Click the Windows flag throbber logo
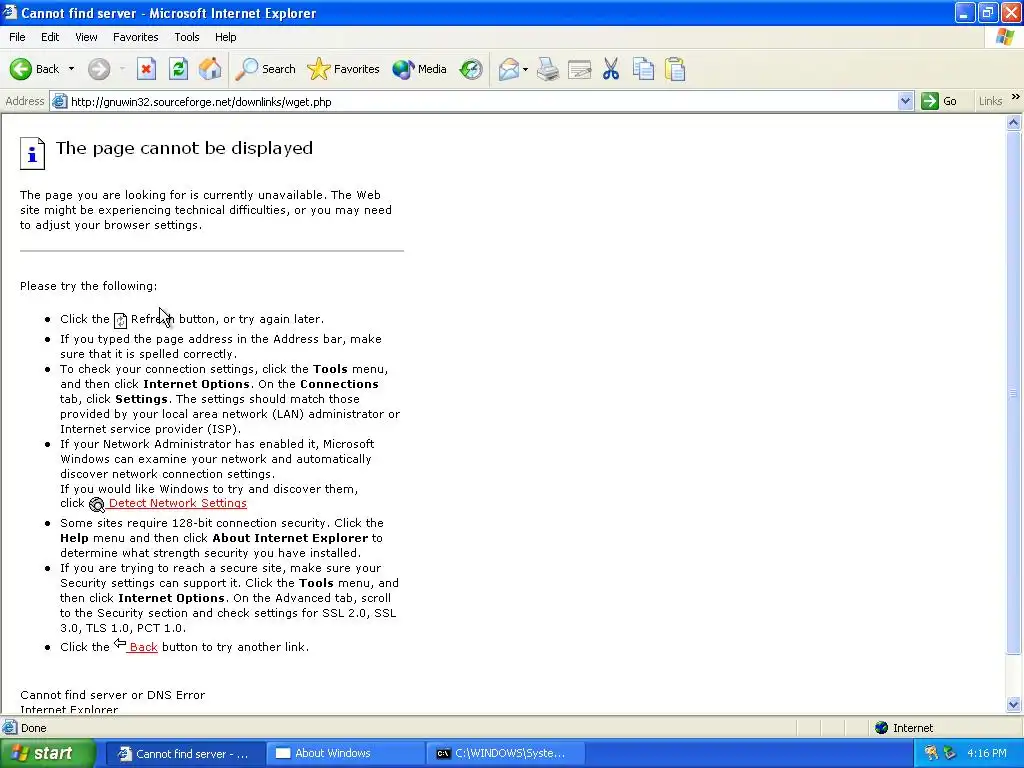Viewport: 1024px width, 768px height. point(1004,37)
